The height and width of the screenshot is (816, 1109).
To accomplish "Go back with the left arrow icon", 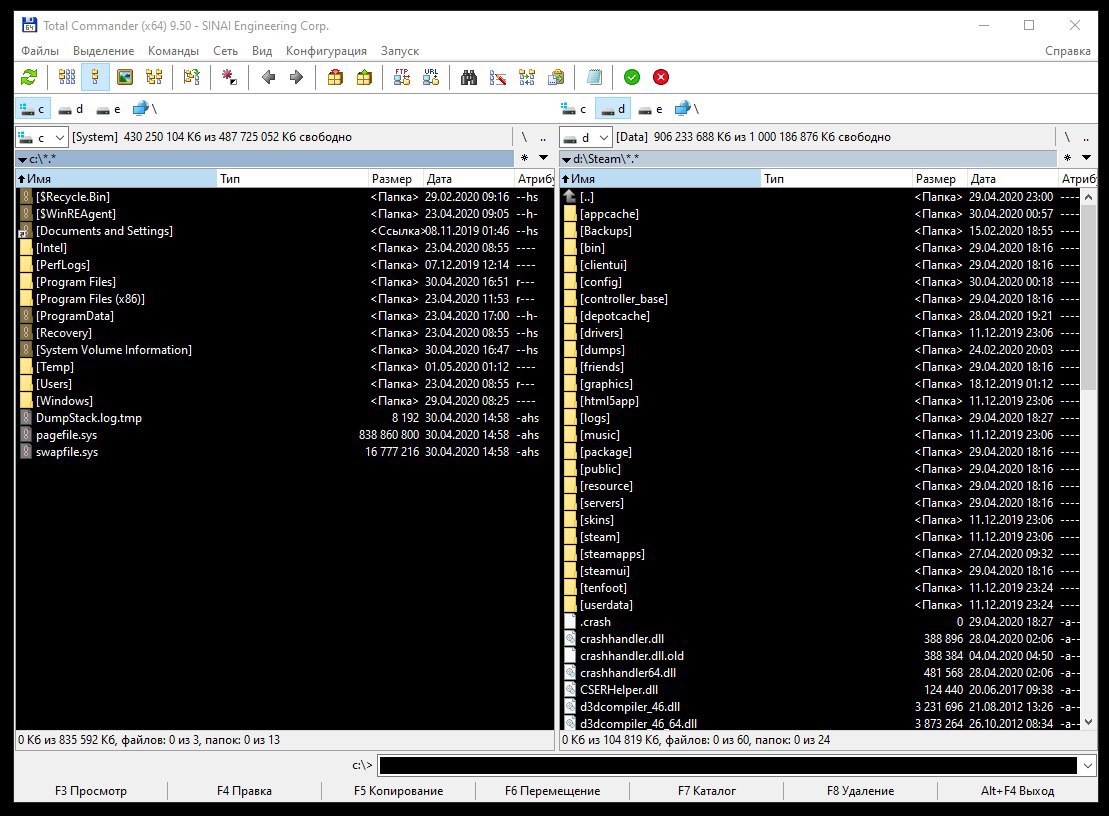I will tap(268, 77).
